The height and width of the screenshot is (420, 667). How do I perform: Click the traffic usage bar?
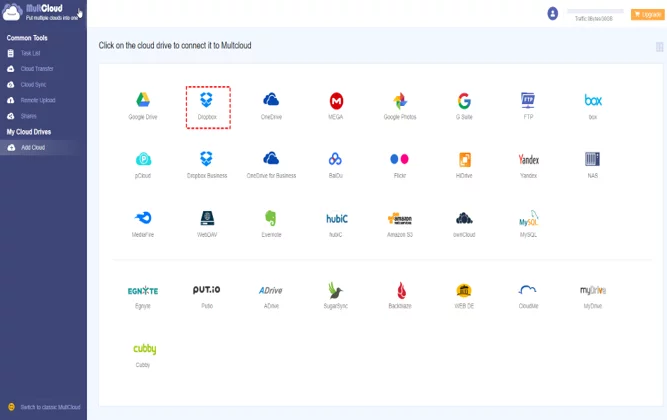click(595, 11)
